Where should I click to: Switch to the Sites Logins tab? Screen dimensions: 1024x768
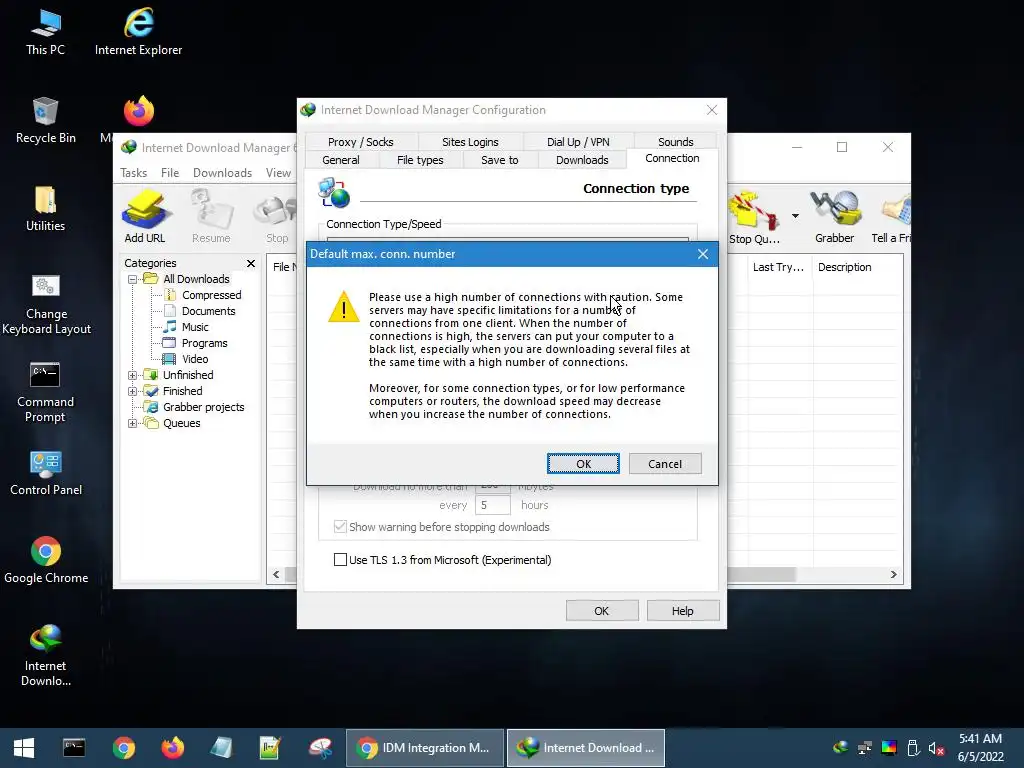coord(470,142)
